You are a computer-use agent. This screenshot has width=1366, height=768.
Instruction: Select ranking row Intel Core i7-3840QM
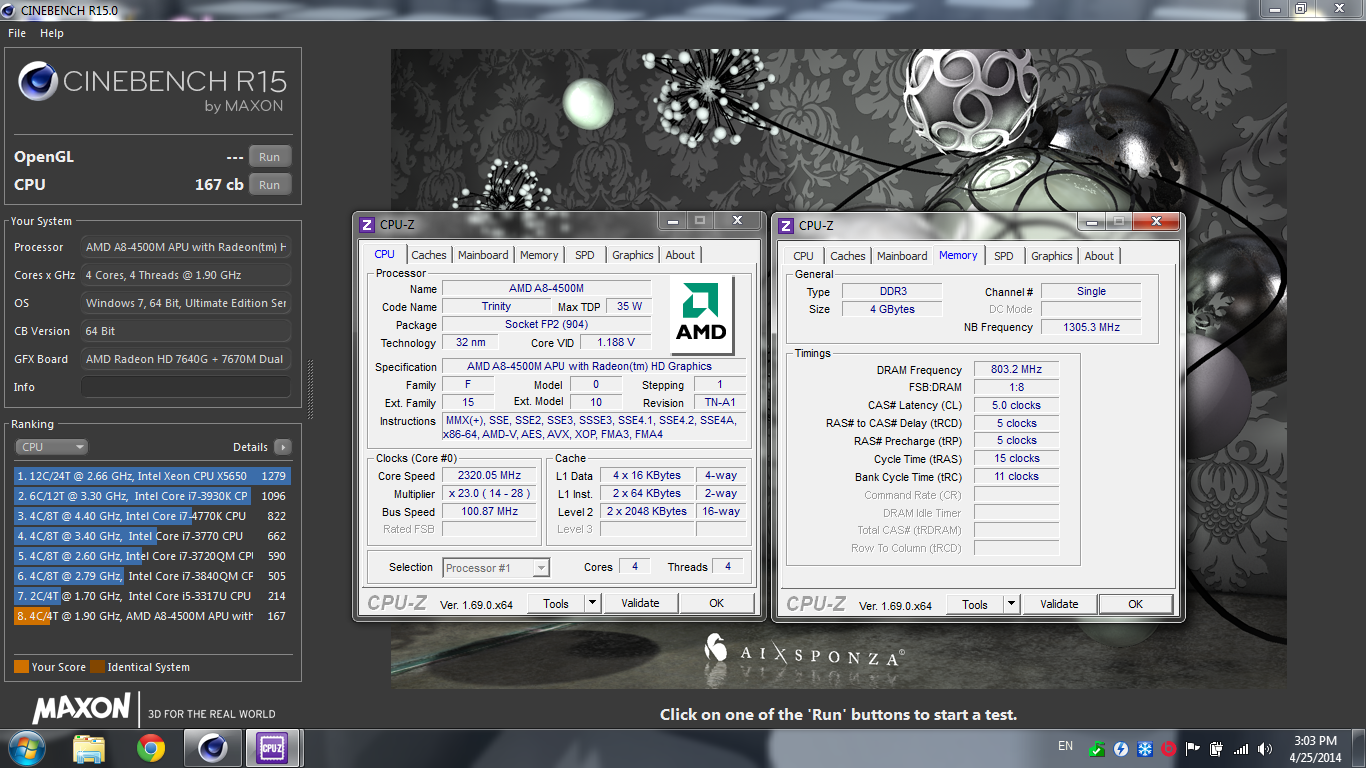click(x=151, y=576)
